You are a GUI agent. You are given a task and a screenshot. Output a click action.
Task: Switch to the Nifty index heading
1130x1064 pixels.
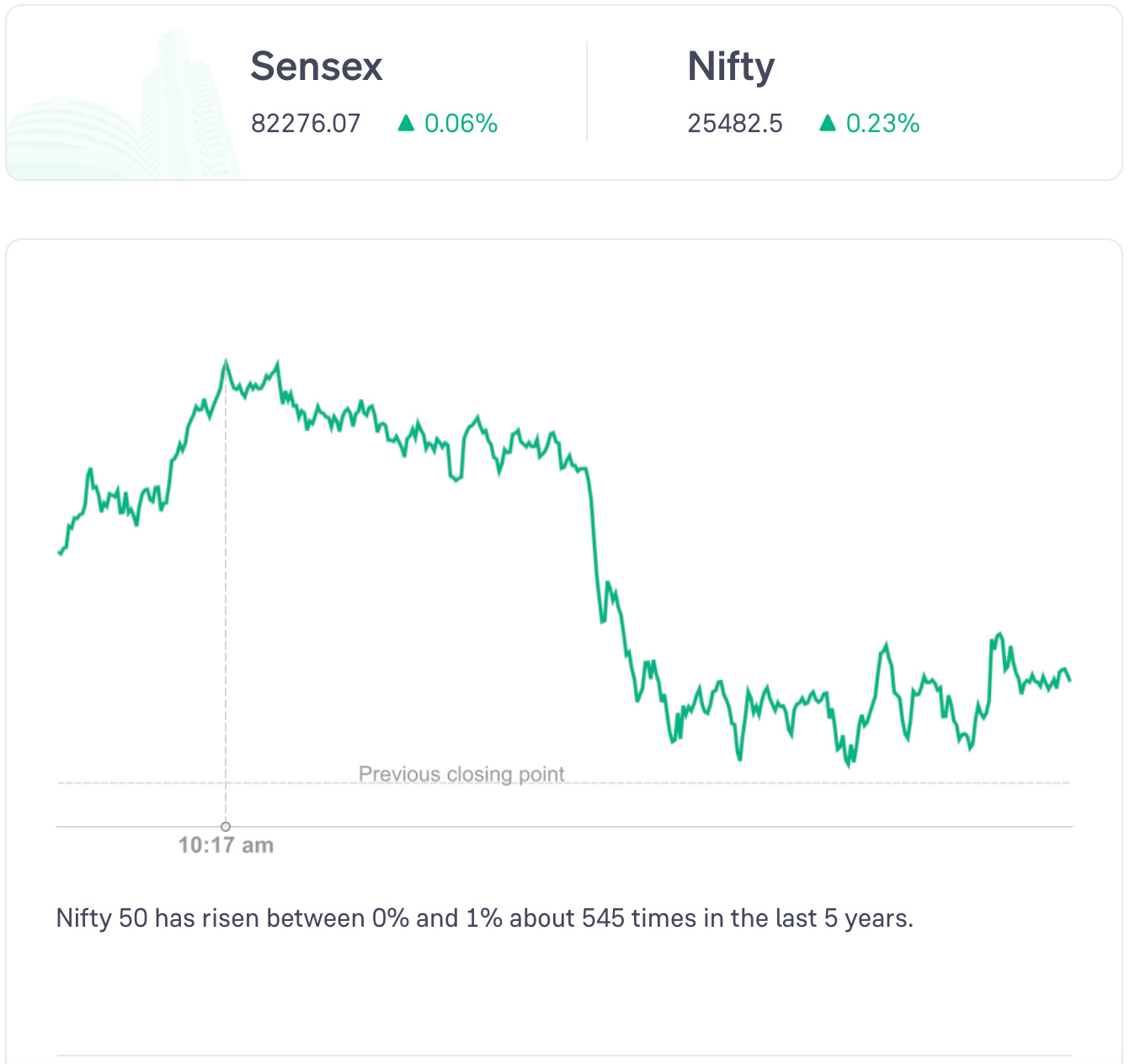pos(731,66)
